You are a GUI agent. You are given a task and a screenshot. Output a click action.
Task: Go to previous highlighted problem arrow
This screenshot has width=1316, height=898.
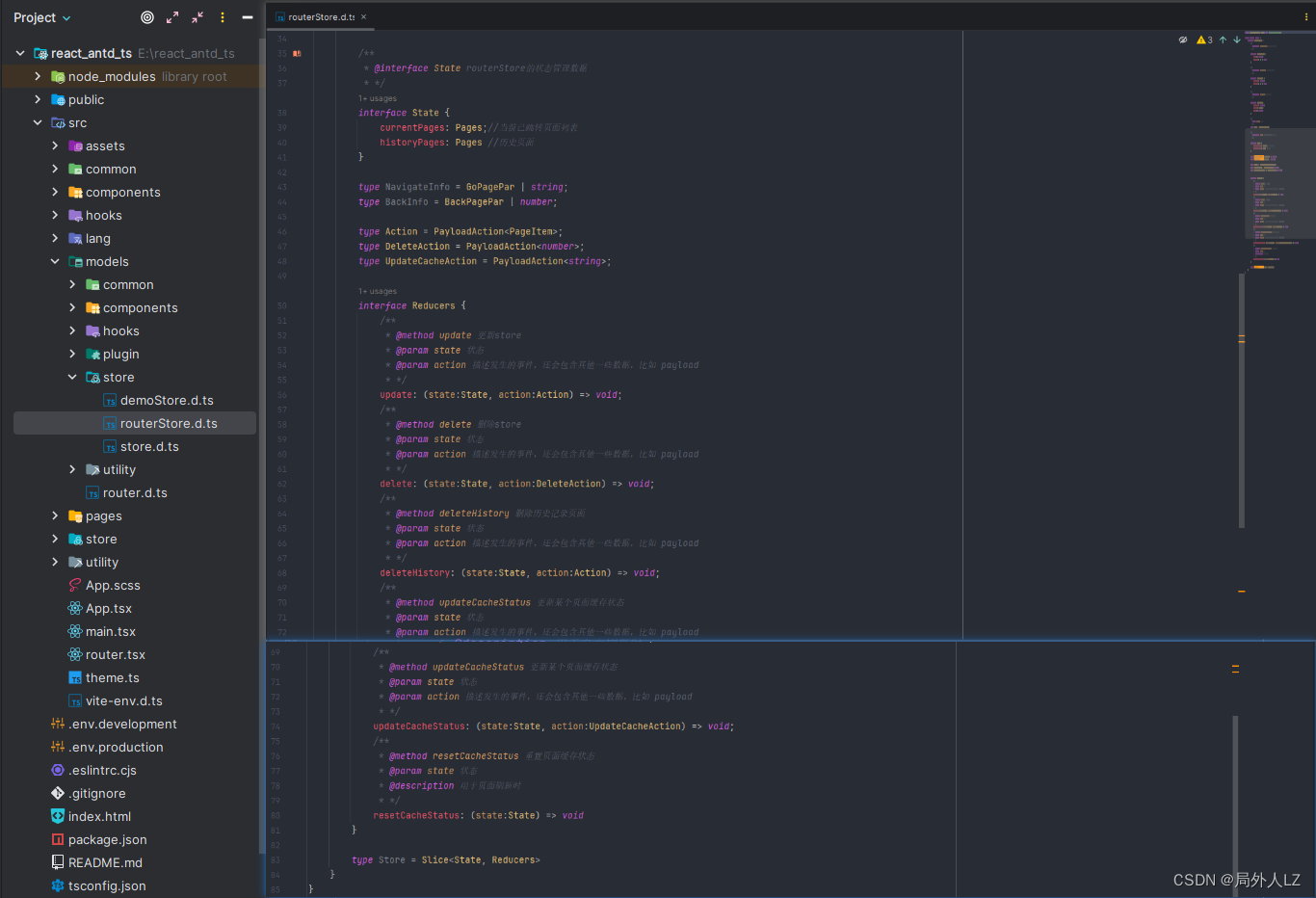1223,40
